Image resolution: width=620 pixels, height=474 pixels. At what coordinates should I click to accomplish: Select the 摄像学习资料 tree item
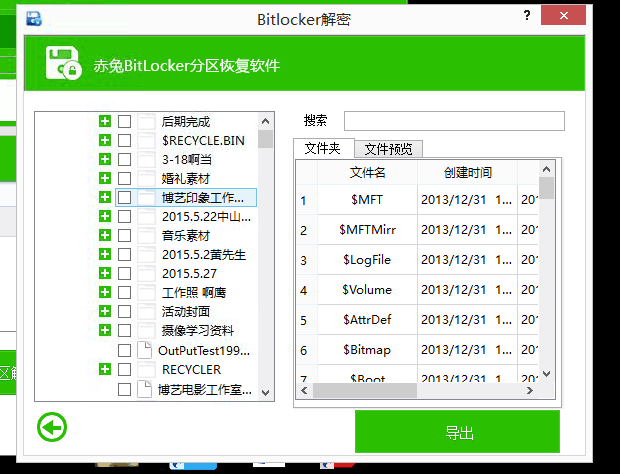coord(198,330)
